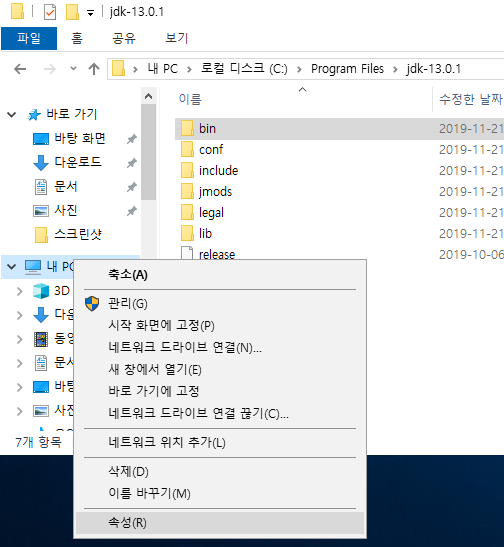Choose 축소(A) from the context menu
Screen dimensions: 504x547
220,275
